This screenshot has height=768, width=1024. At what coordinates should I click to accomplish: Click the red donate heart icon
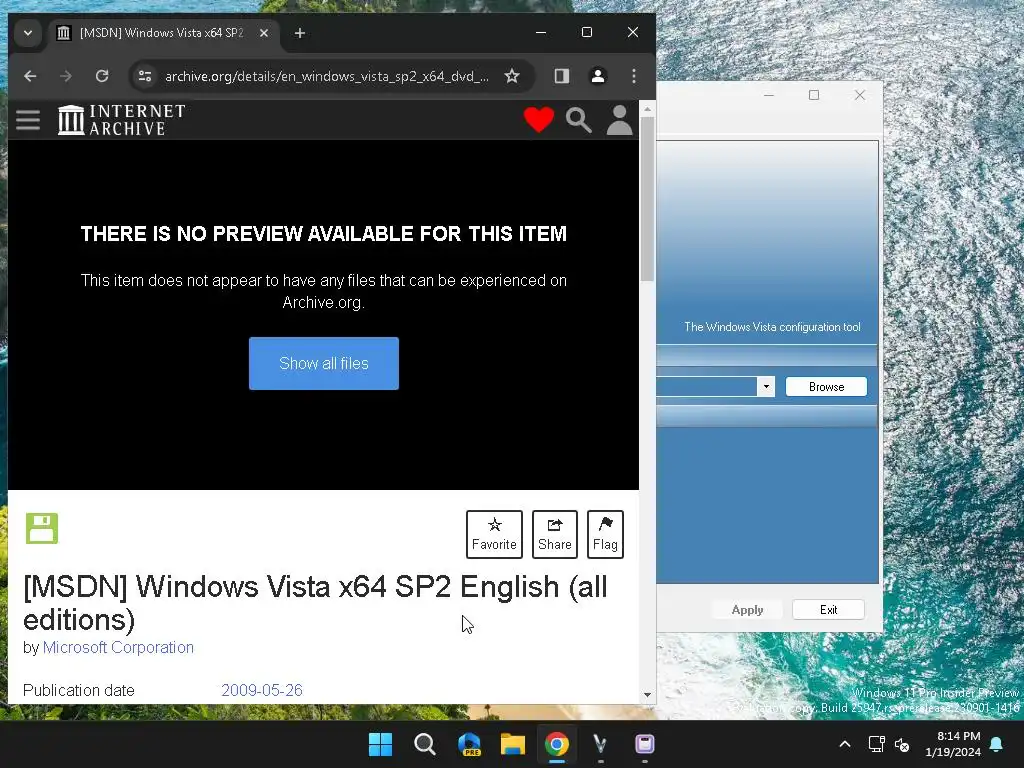539,120
